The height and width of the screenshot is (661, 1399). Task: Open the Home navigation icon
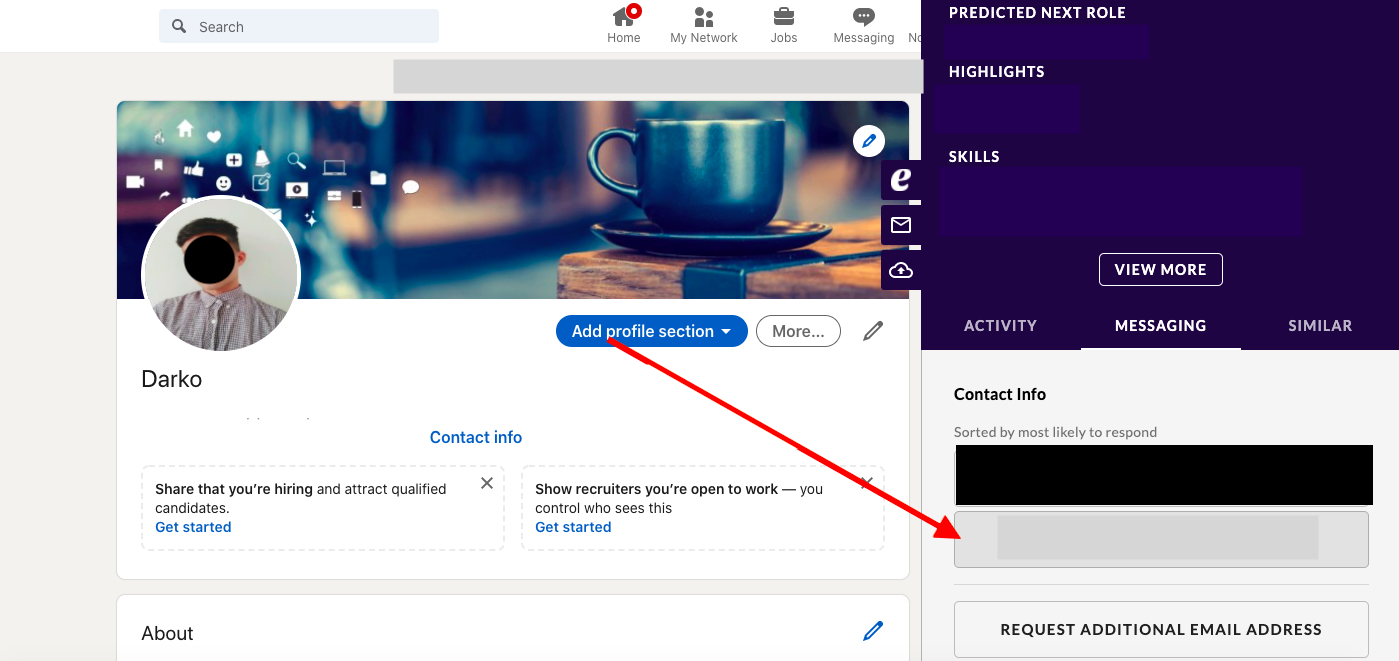coord(624,17)
